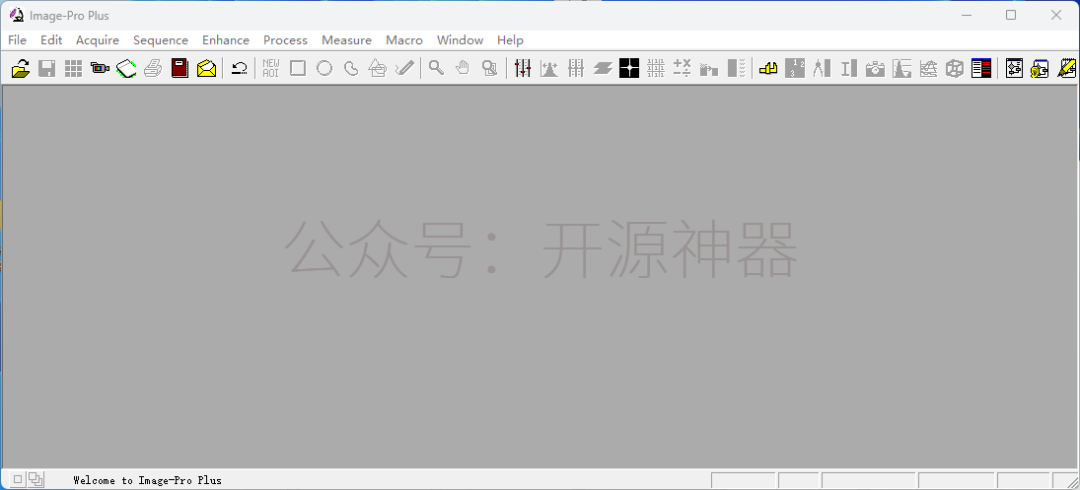This screenshot has height=490, width=1080.
Task: Open the Edit menu
Action: pos(51,40)
